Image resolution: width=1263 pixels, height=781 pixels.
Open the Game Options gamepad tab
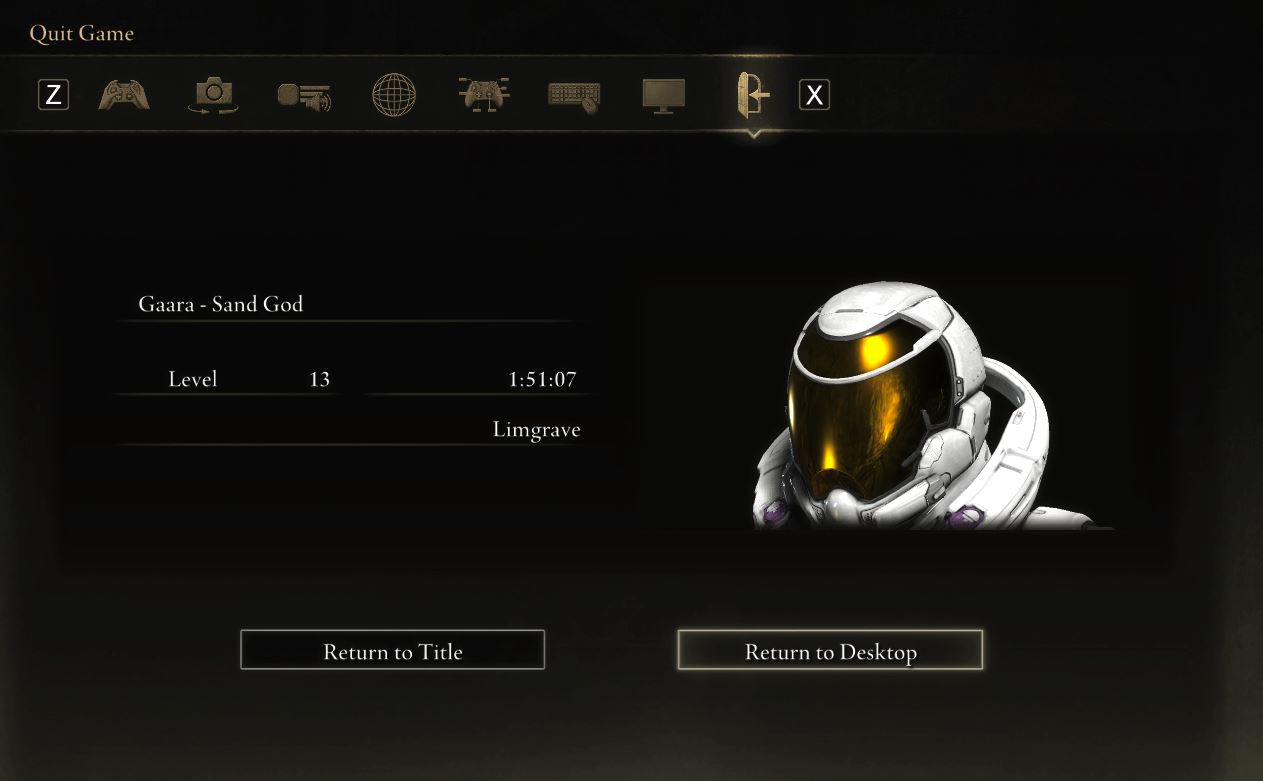pos(124,95)
